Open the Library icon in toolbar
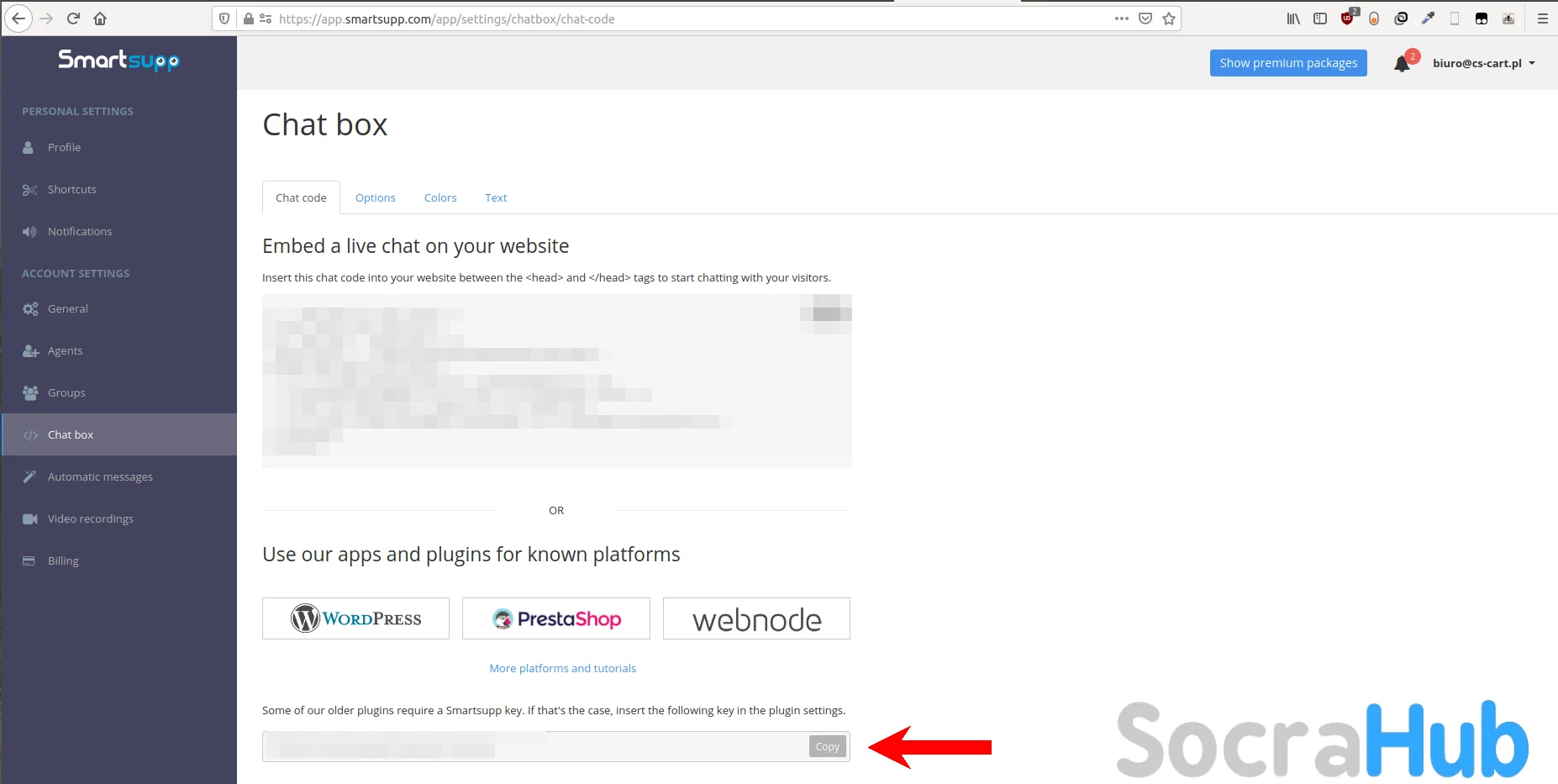 [1293, 18]
